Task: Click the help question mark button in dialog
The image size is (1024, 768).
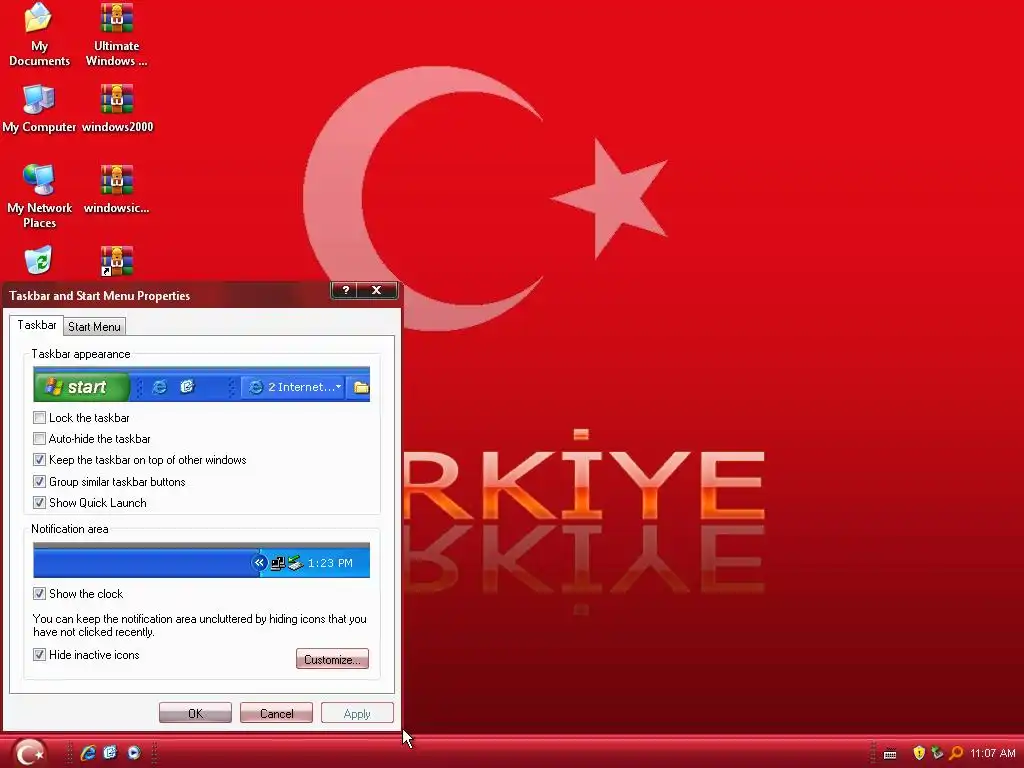Action: tap(345, 290)
